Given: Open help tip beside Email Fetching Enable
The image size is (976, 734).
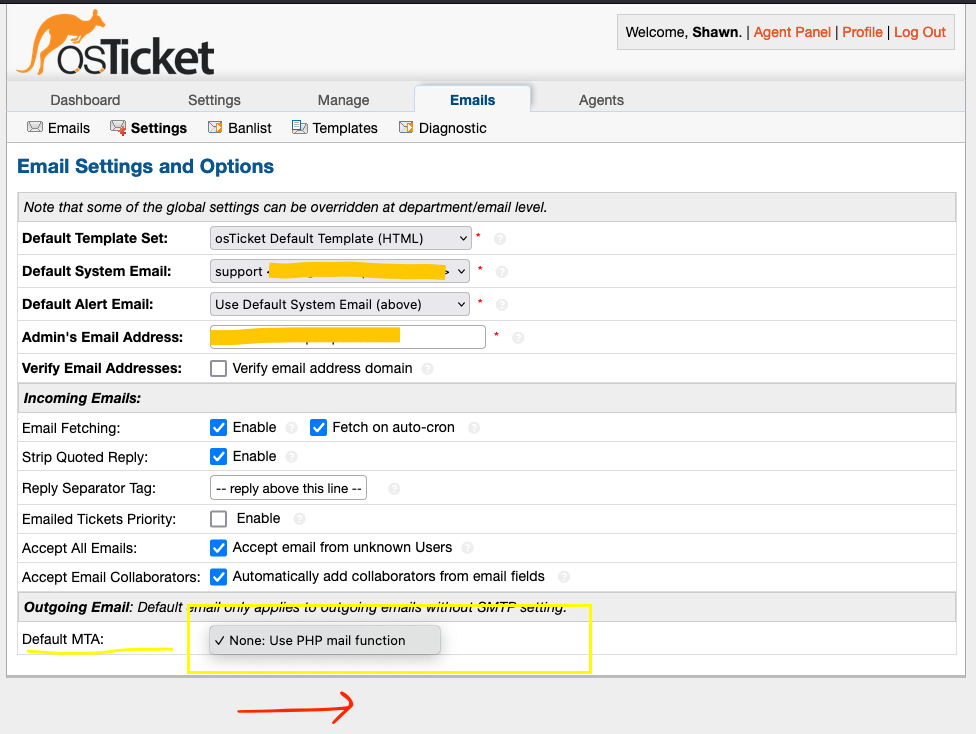Looking at the screenshot, I should tap(291, 428).
